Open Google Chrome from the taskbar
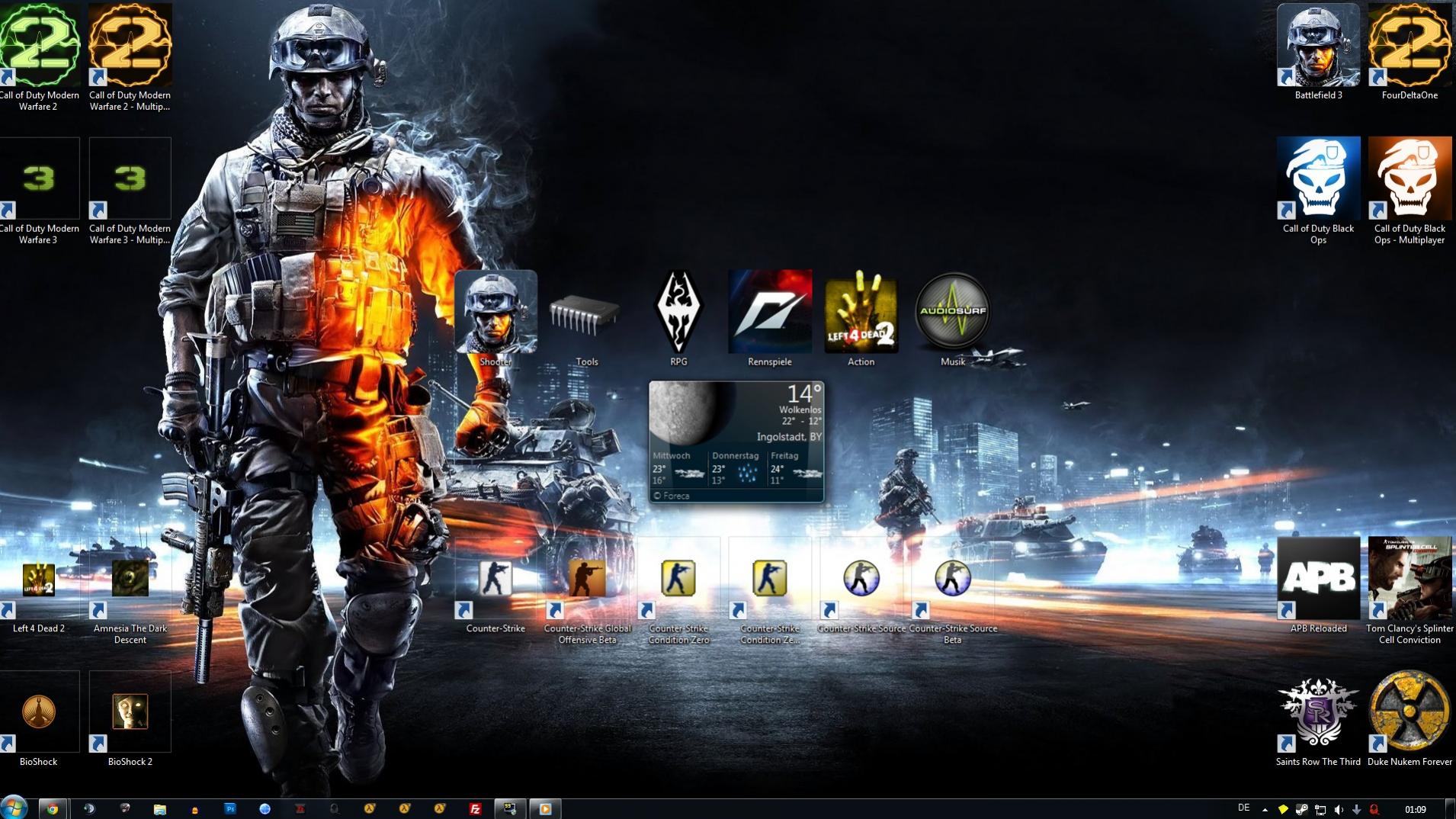1456x819 pixels. (x=53, y=809)
